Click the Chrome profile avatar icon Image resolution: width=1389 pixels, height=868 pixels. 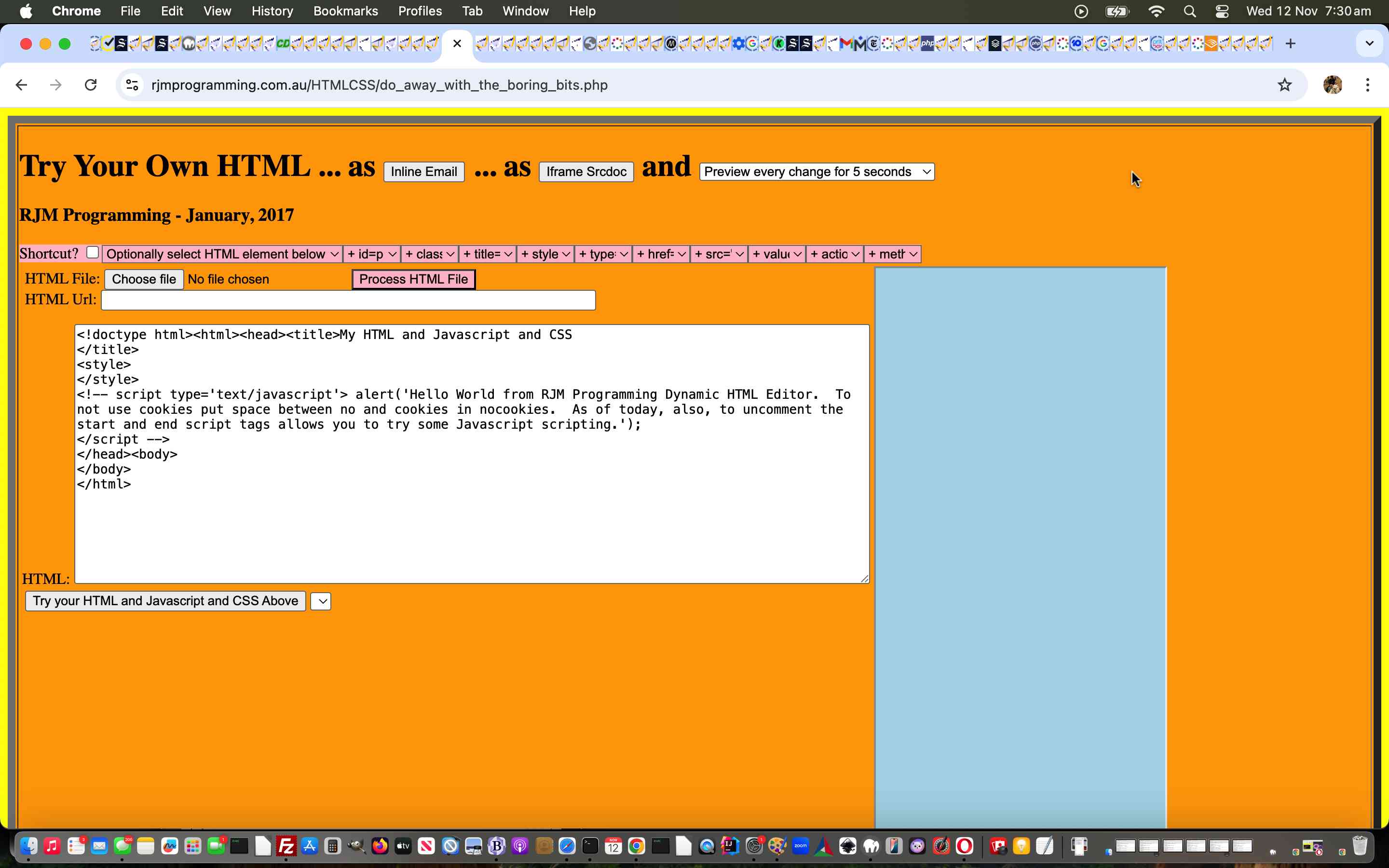tap(1333, 84)
